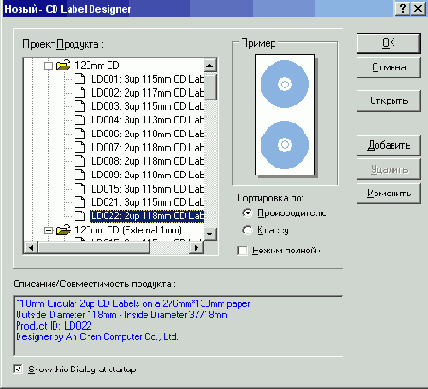The height and width of the screenshot is (389, 428).
Task: Click the document icon next to LDC15
Action: pyautogui.click(x=80, y=189)
